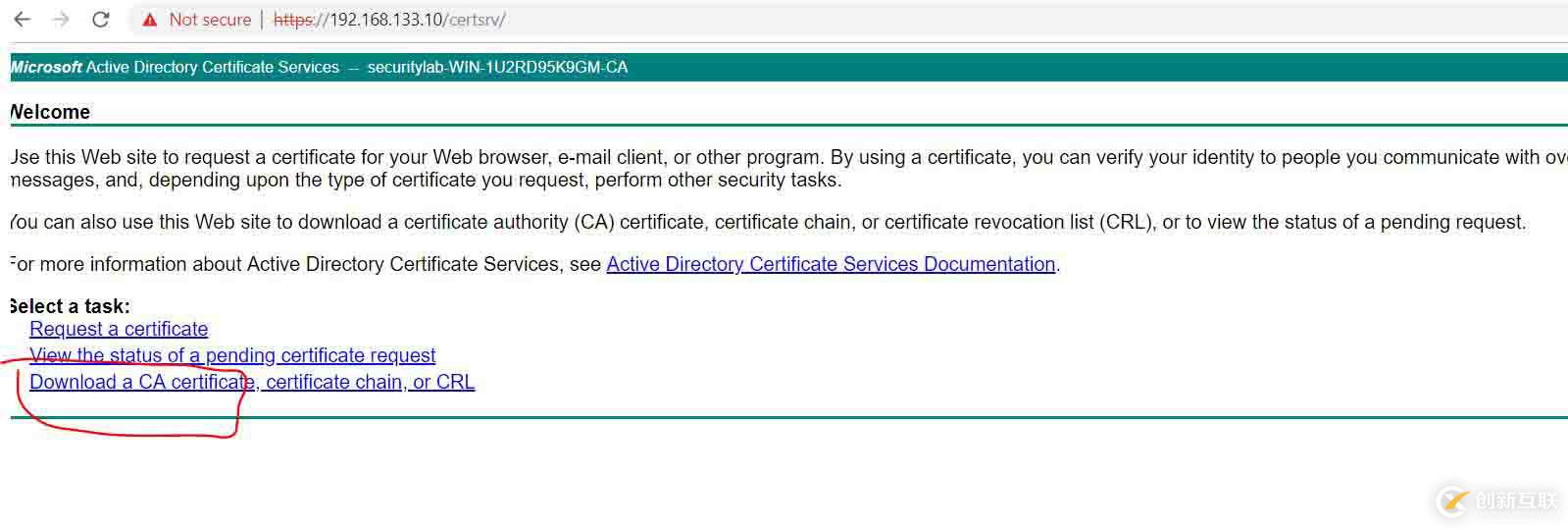1568x530 pixels.
Task: Open the "Request a certificate" link
Action: coord(119,329)
